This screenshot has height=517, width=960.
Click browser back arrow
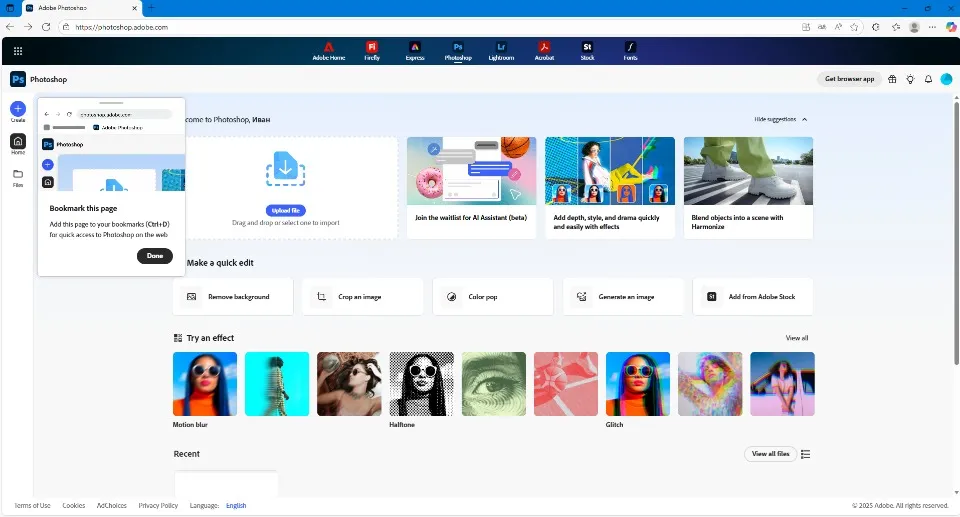(x=10, y=27)
